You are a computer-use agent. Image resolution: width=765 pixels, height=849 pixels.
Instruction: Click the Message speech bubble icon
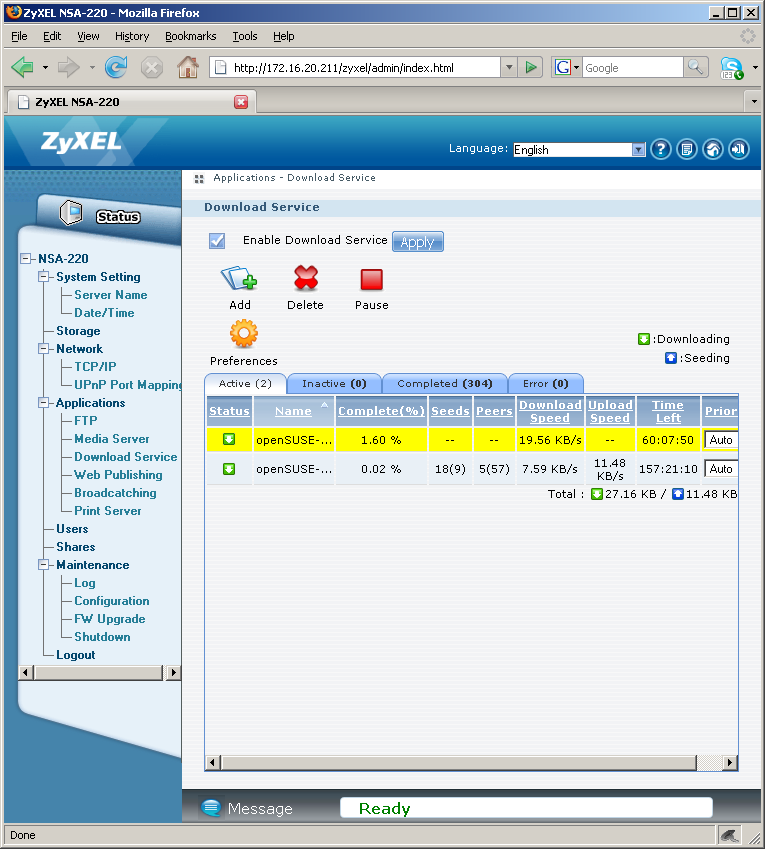[x=211, y=808]
